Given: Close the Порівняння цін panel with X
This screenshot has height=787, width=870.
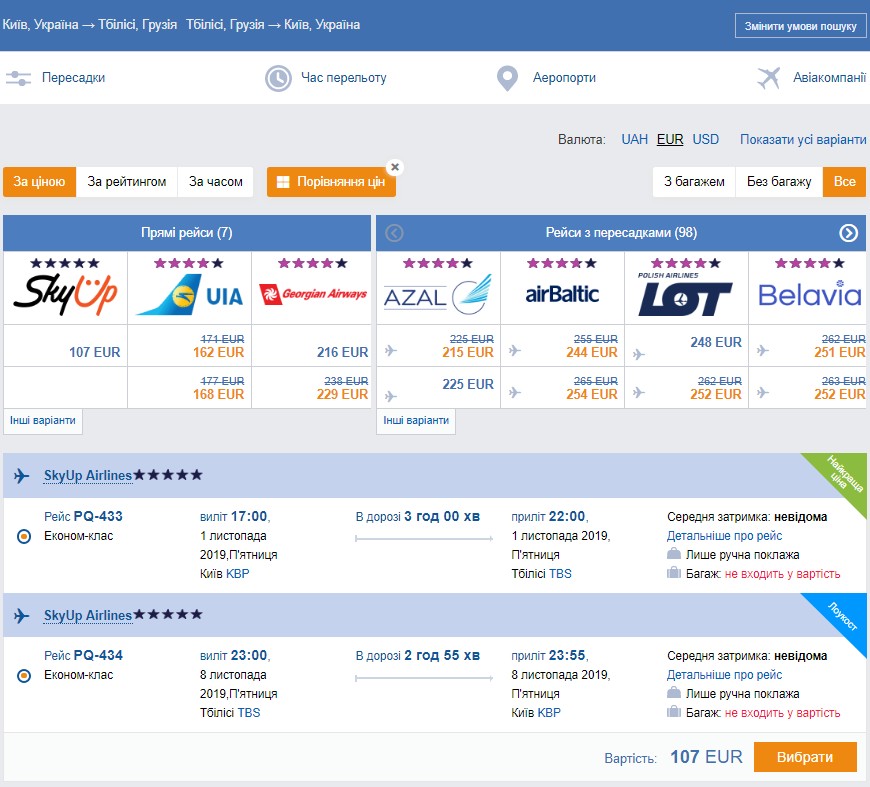Looking at the screenshot, I should 394,167.
